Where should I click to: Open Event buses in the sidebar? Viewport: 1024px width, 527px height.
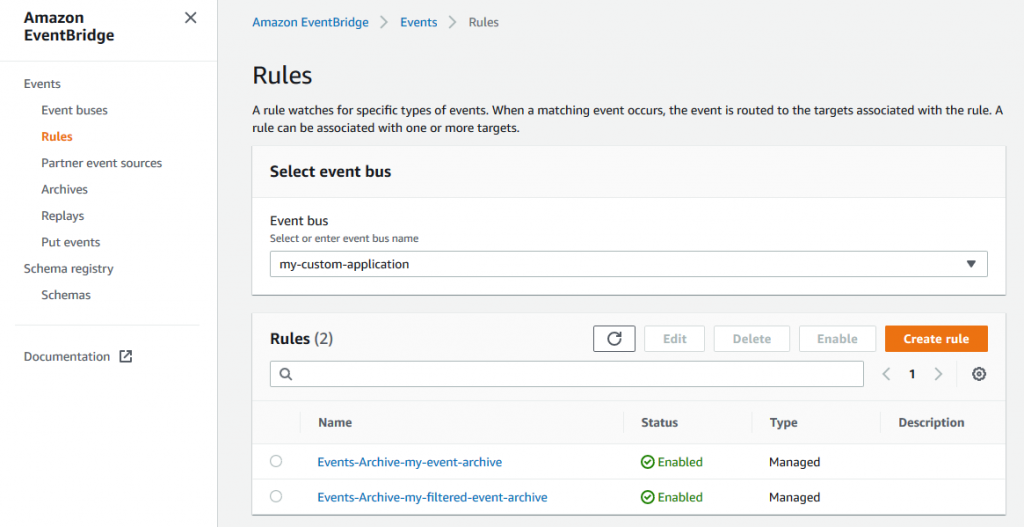click(74, 110)
